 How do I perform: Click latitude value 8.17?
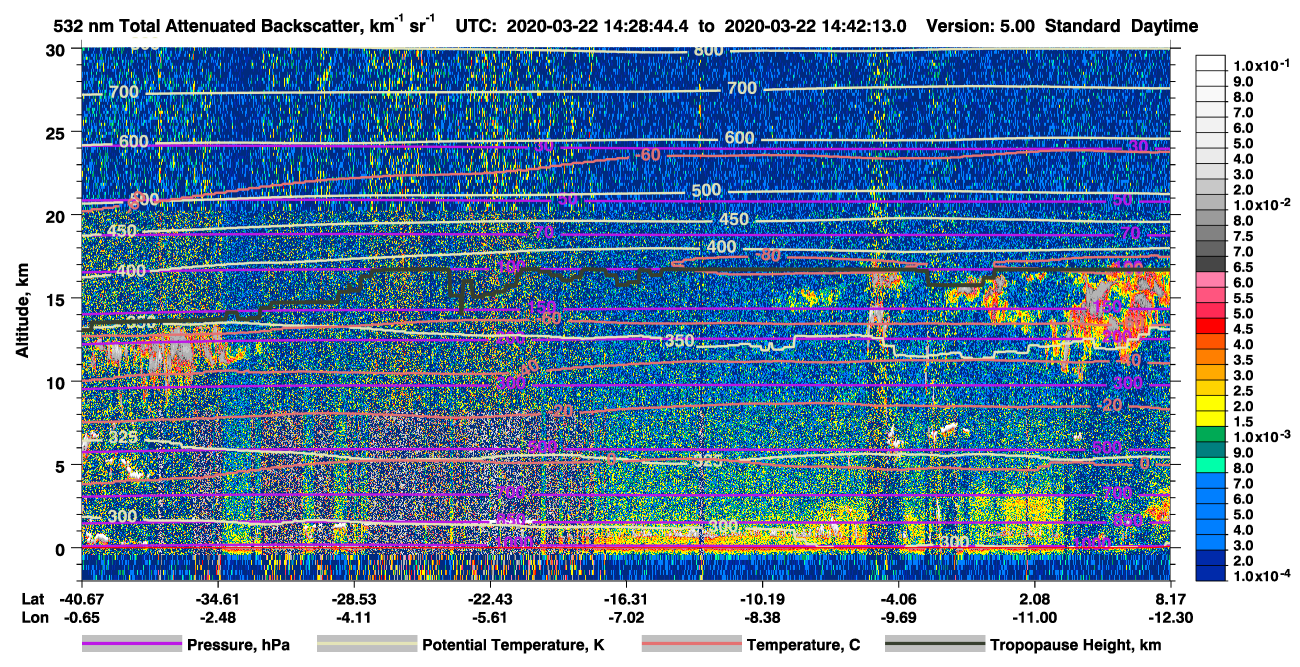(1171, 598)
